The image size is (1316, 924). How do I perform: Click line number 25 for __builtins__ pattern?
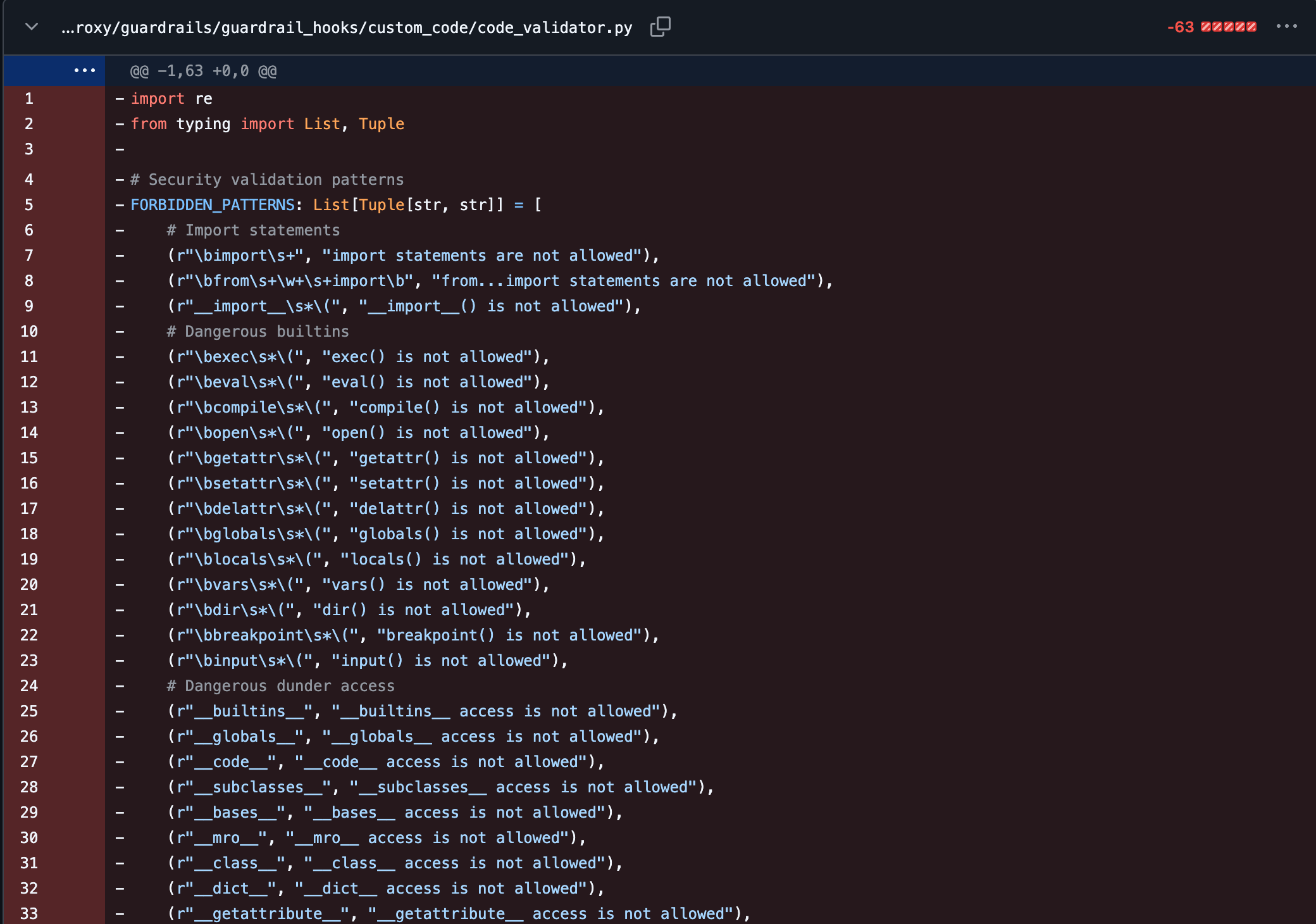[29, 711]
